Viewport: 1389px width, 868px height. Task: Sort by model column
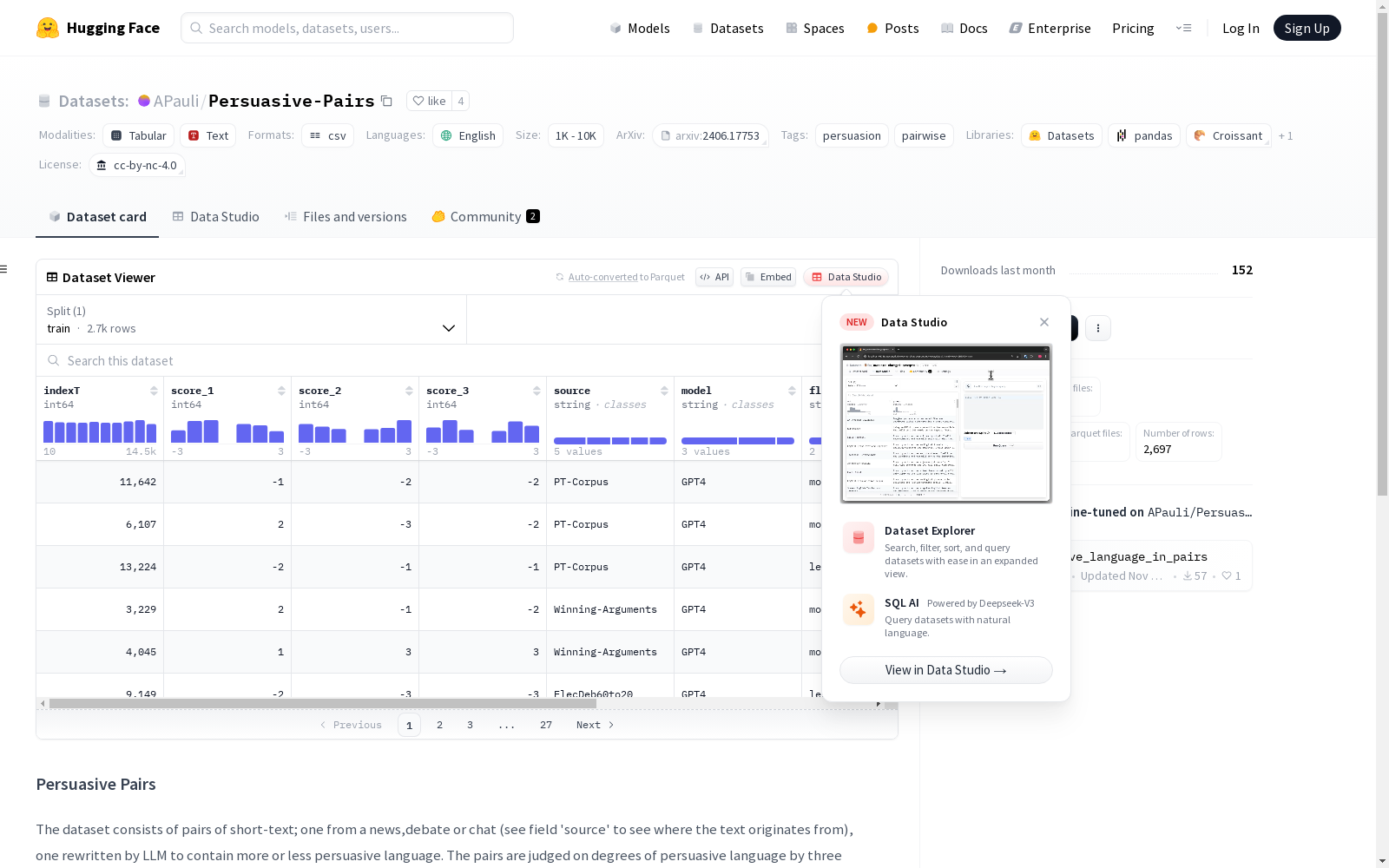[792, 391]
